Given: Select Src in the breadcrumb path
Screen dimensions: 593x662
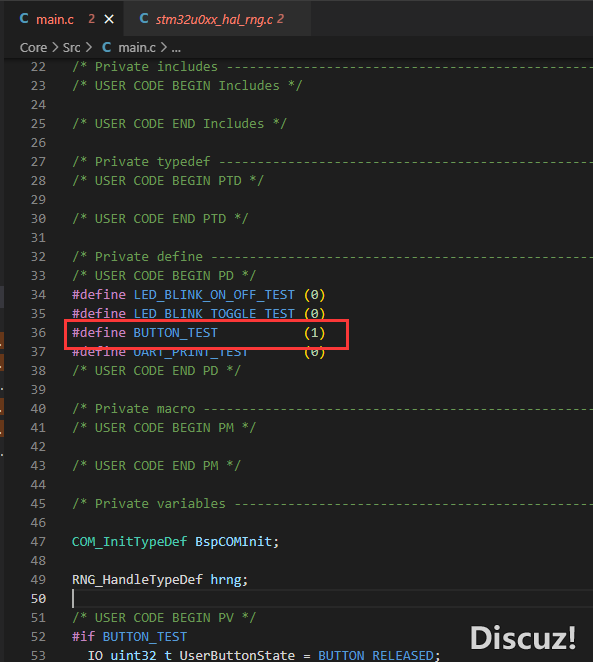Looking at the screenshot, I should (x=71, y=48).
